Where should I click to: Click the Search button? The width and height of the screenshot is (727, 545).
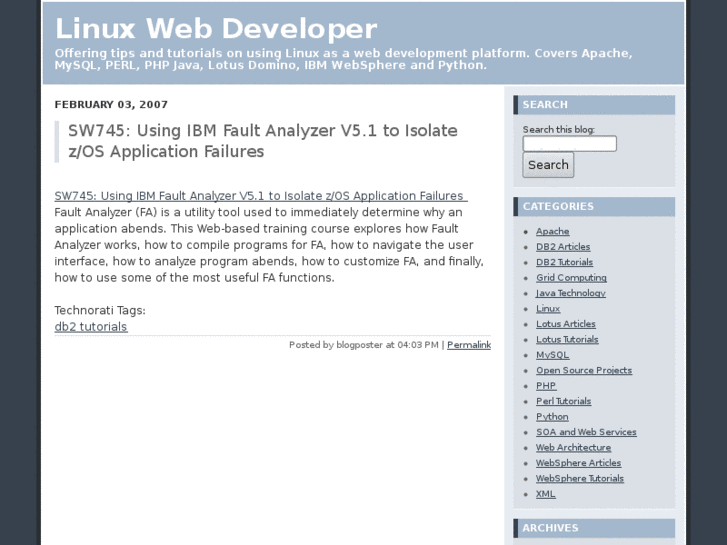click(x=548, y=165)
